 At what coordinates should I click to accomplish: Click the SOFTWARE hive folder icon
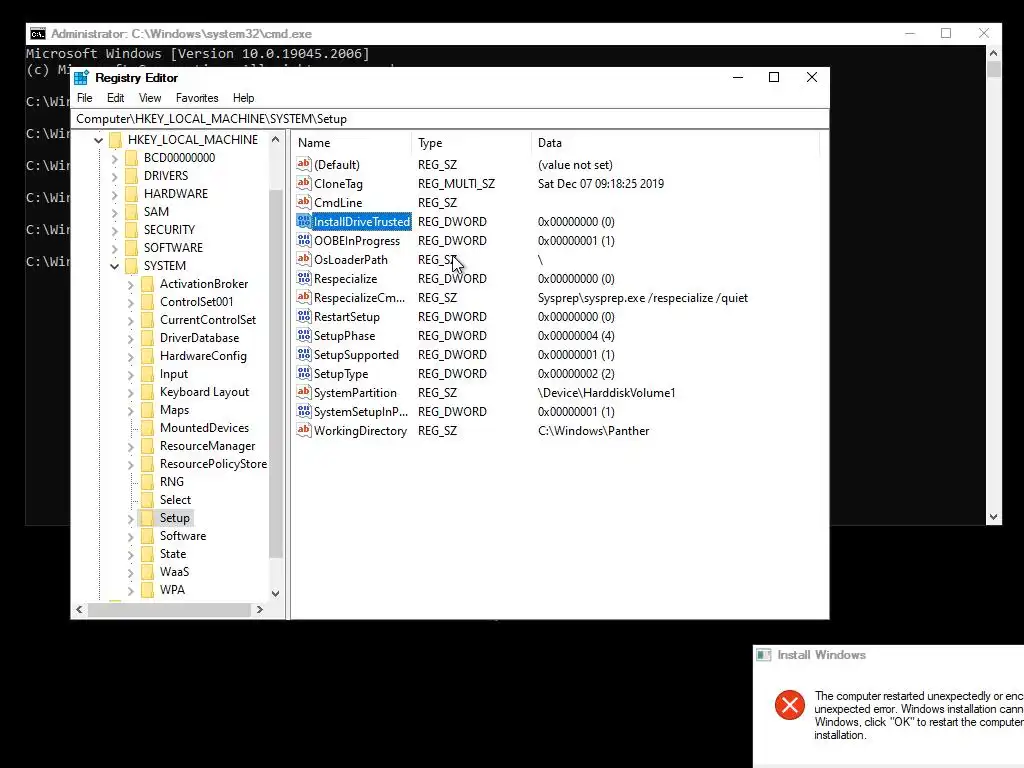click(x=132, y=248)
